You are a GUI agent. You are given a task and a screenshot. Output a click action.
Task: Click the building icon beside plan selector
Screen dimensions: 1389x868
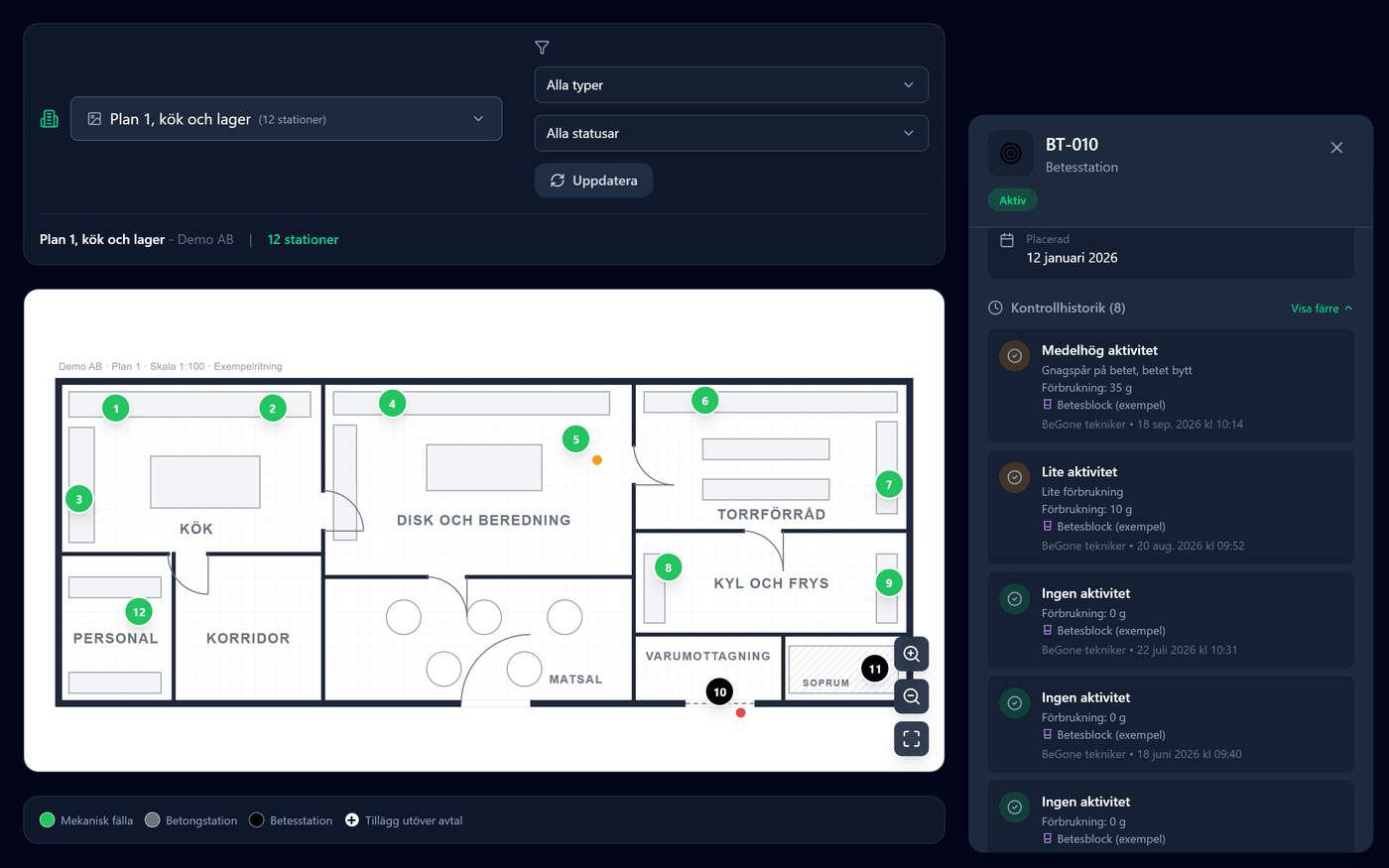(50, 119)
